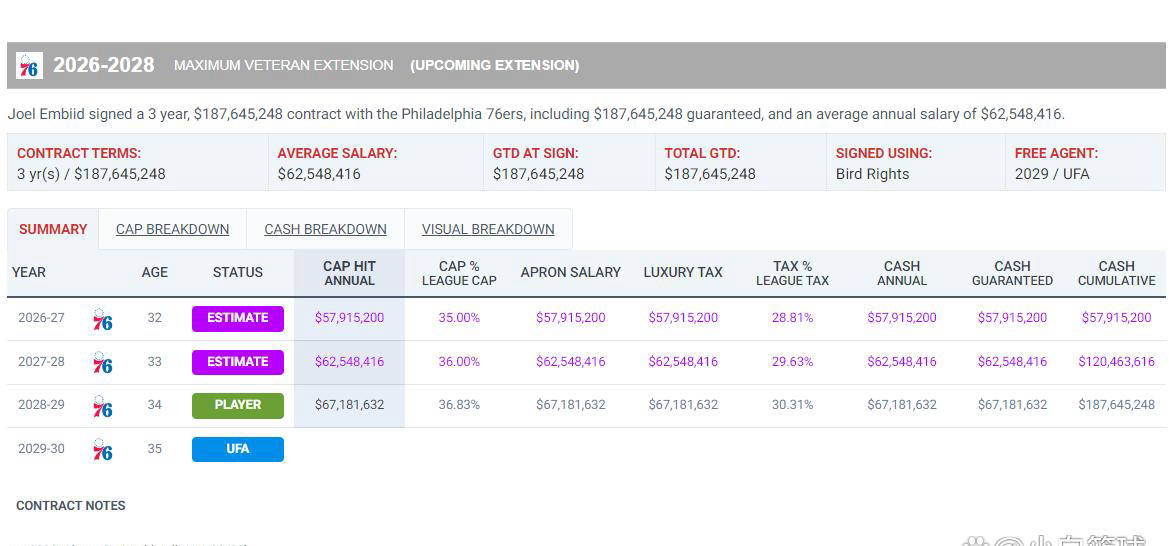Click the 2026-2028 header title
1169x546 pixels.
104,66
